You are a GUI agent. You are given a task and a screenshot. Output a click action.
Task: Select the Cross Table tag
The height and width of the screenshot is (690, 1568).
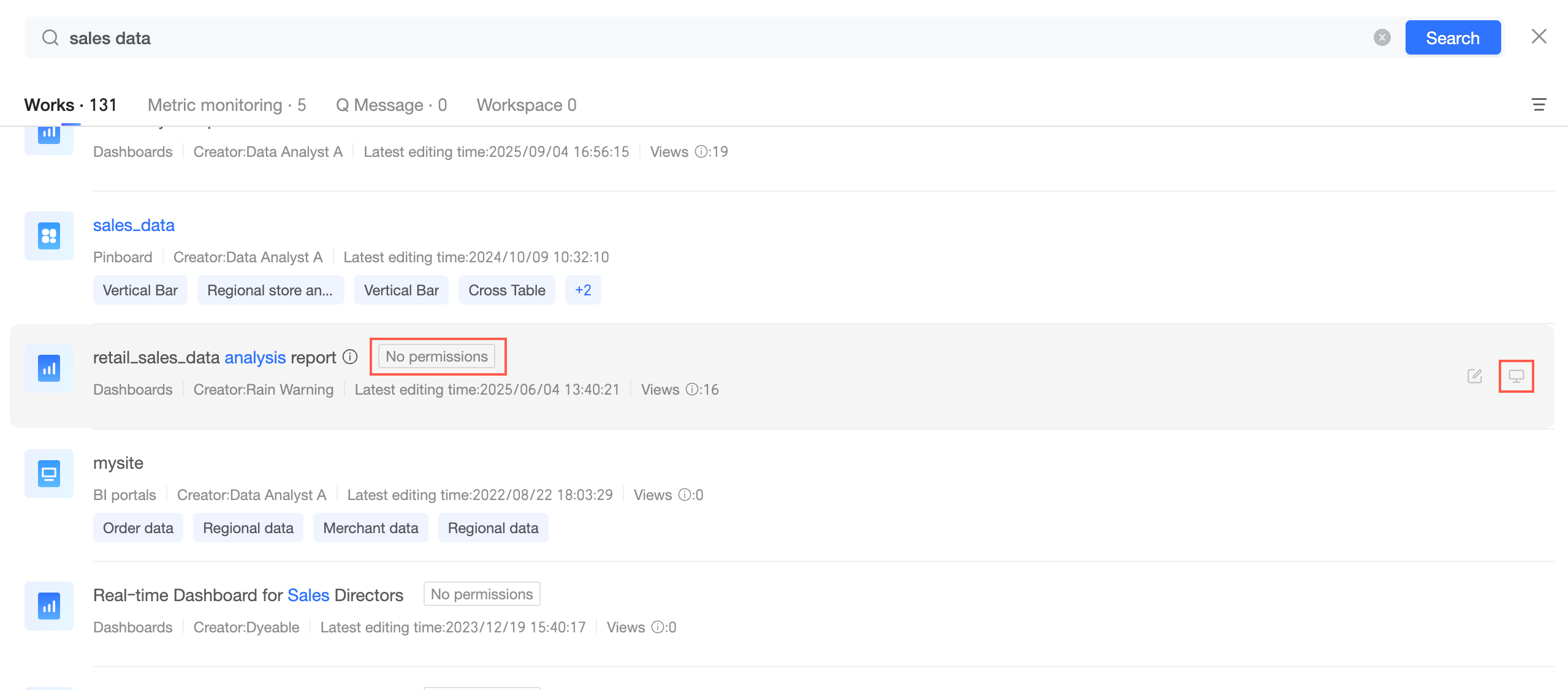click(507, 290)
